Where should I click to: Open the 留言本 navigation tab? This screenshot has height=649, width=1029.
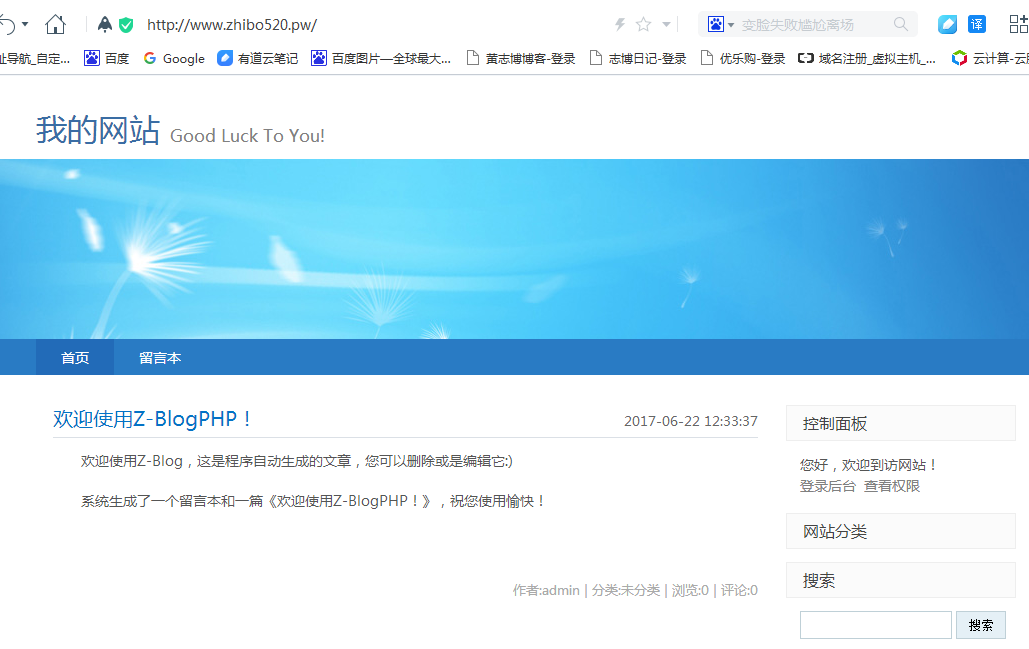160,357
